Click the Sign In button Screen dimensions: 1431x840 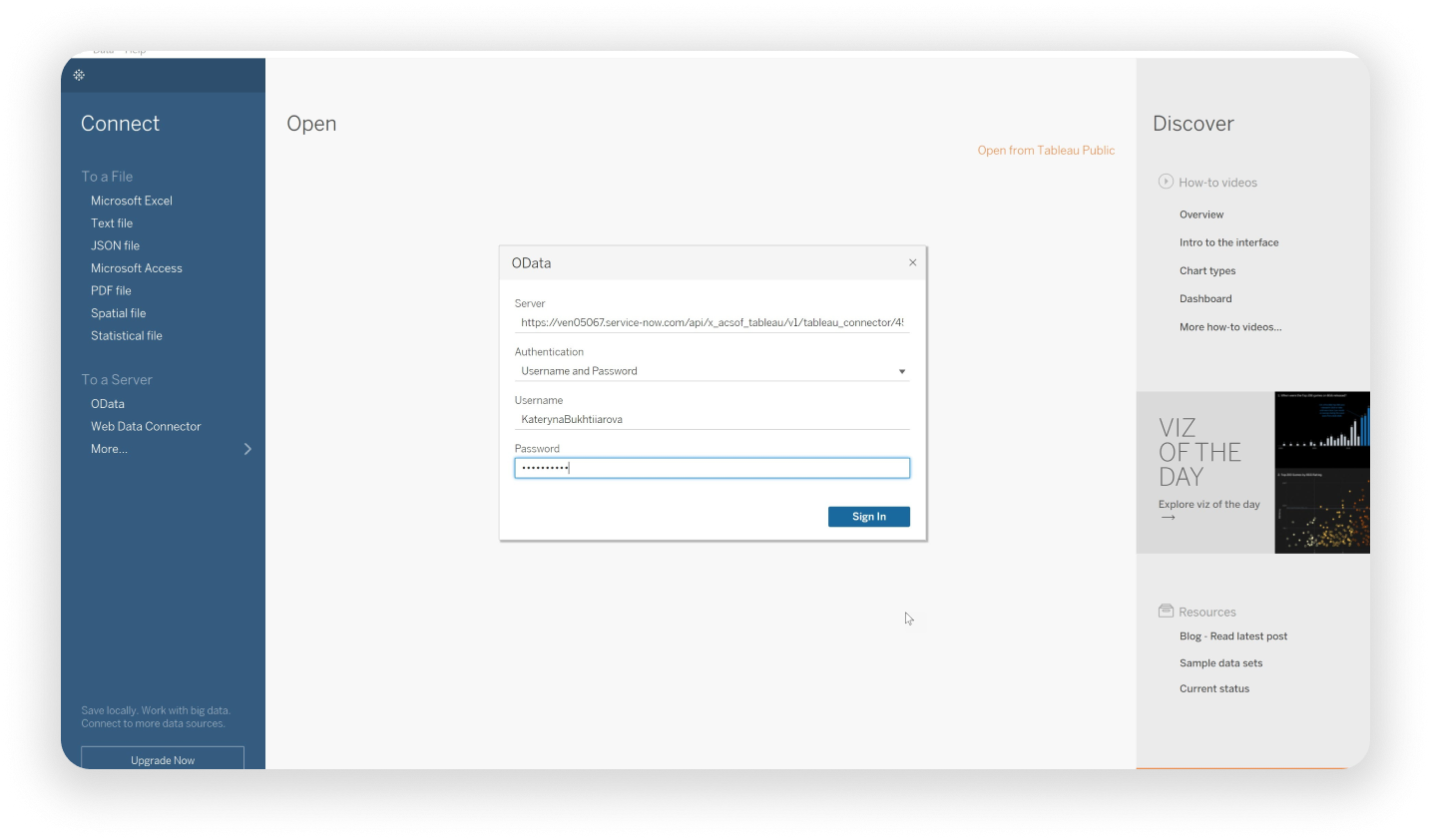(x=869, y=517)
